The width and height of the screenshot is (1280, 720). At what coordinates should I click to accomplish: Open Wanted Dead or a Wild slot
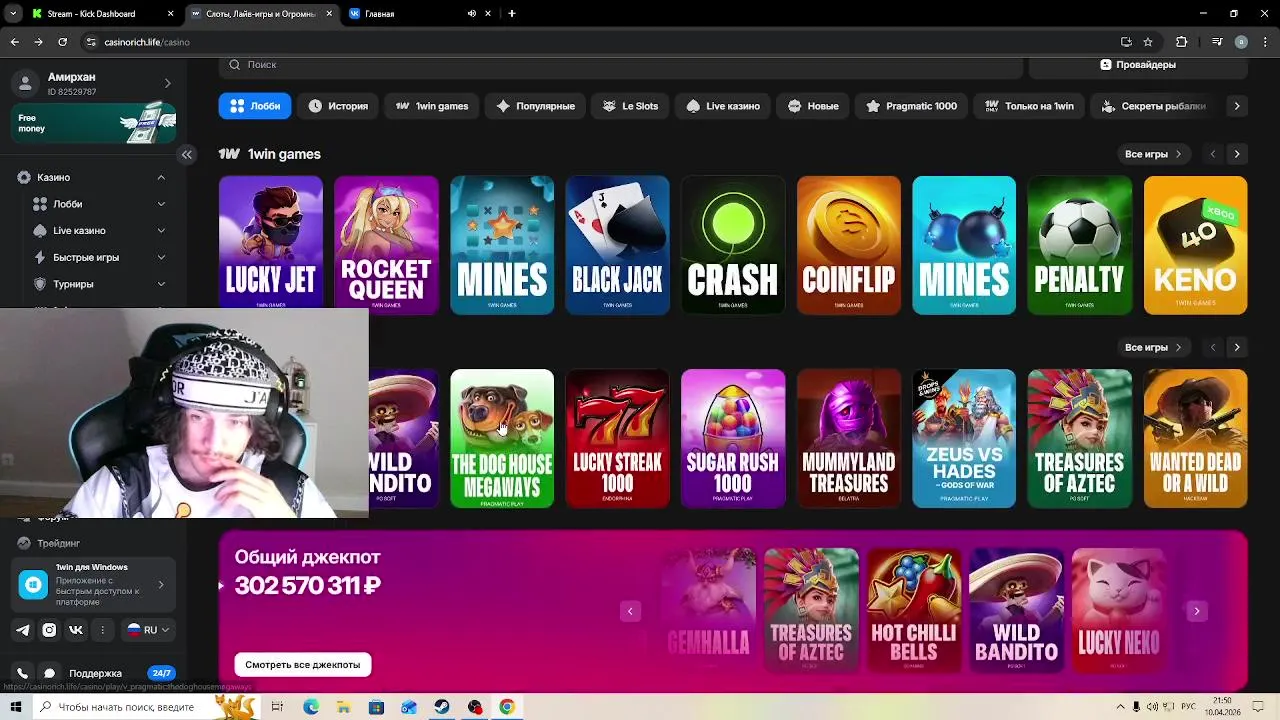[1195, 438]
